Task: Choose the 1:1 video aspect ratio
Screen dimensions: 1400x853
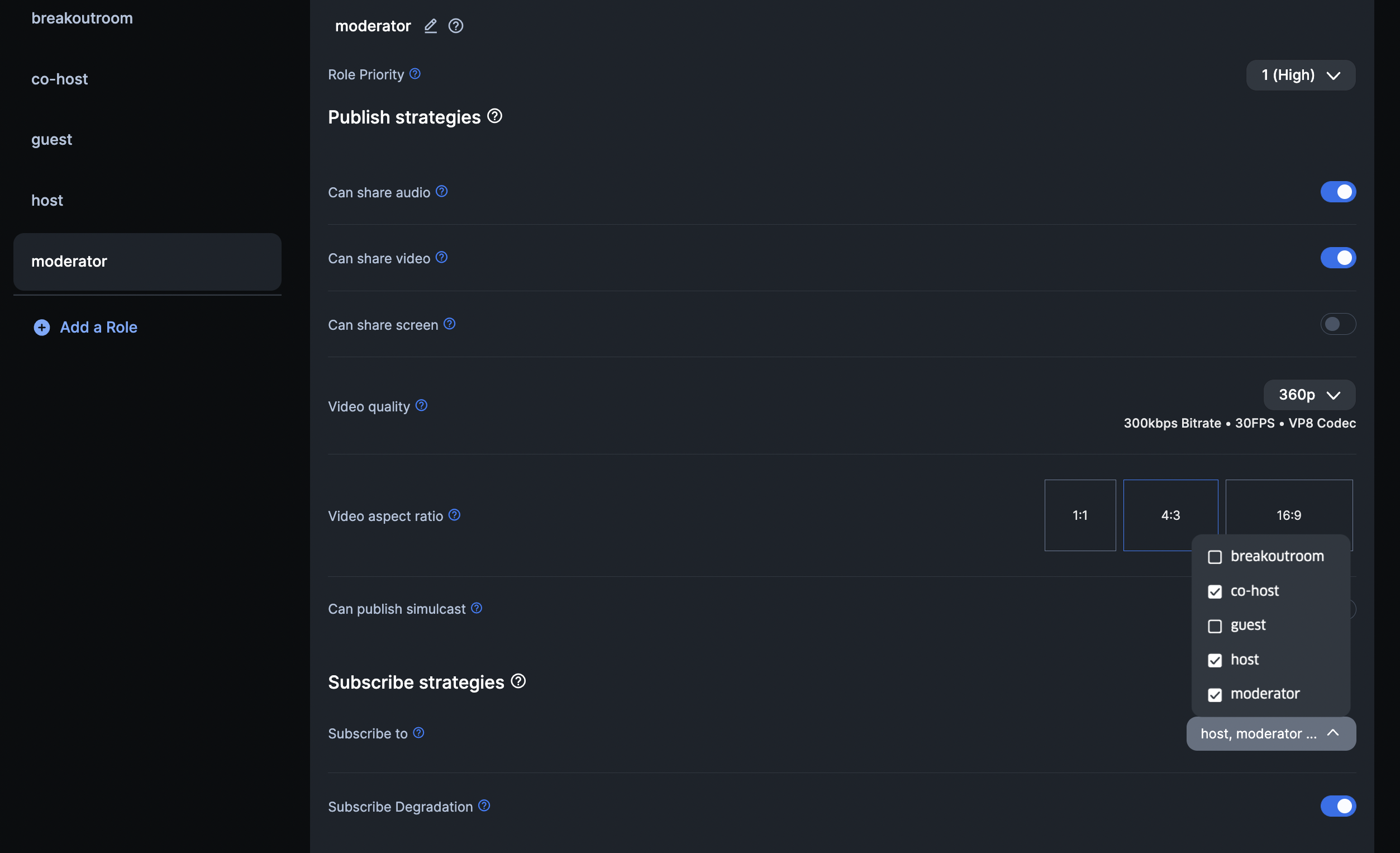Action: 1079,515
